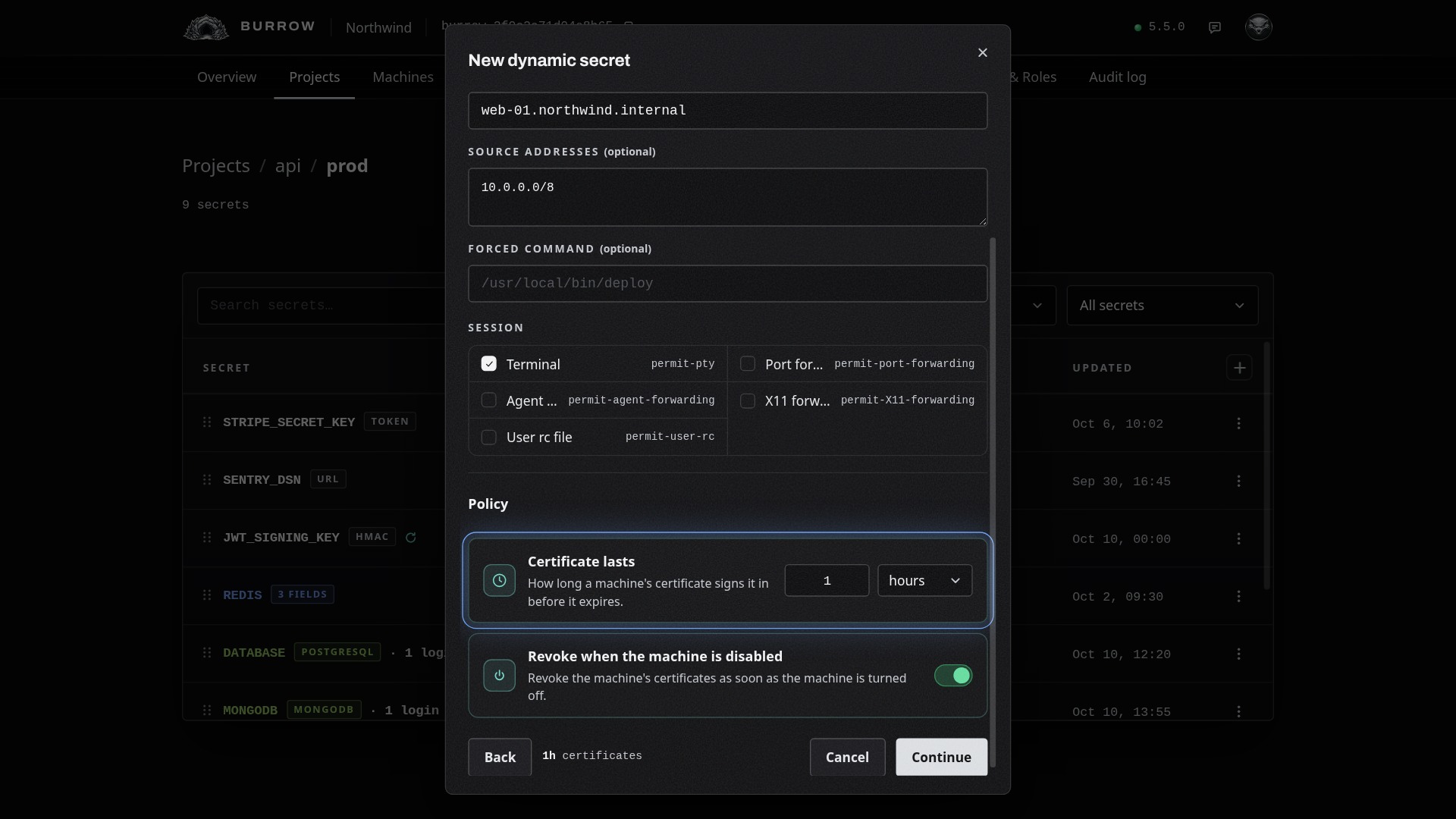The width and height of the screenshot is (1456, 819).
Task: Enable the Port forwarding checkbox
Action: pyautogui.click(x=748, y=364)
